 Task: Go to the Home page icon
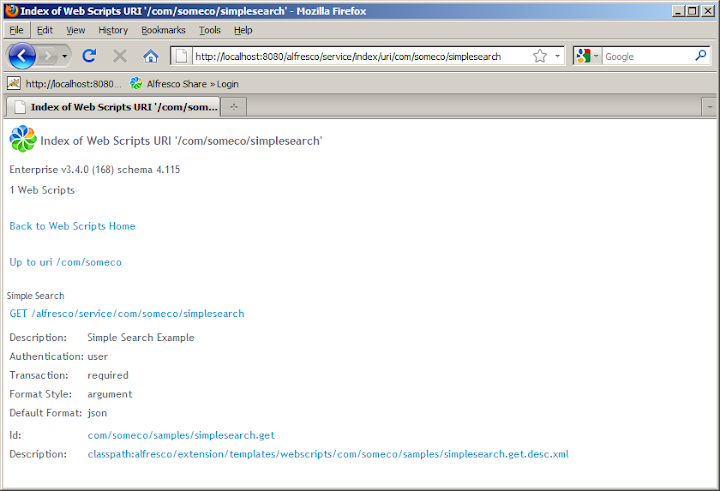(x=151, y=56)
